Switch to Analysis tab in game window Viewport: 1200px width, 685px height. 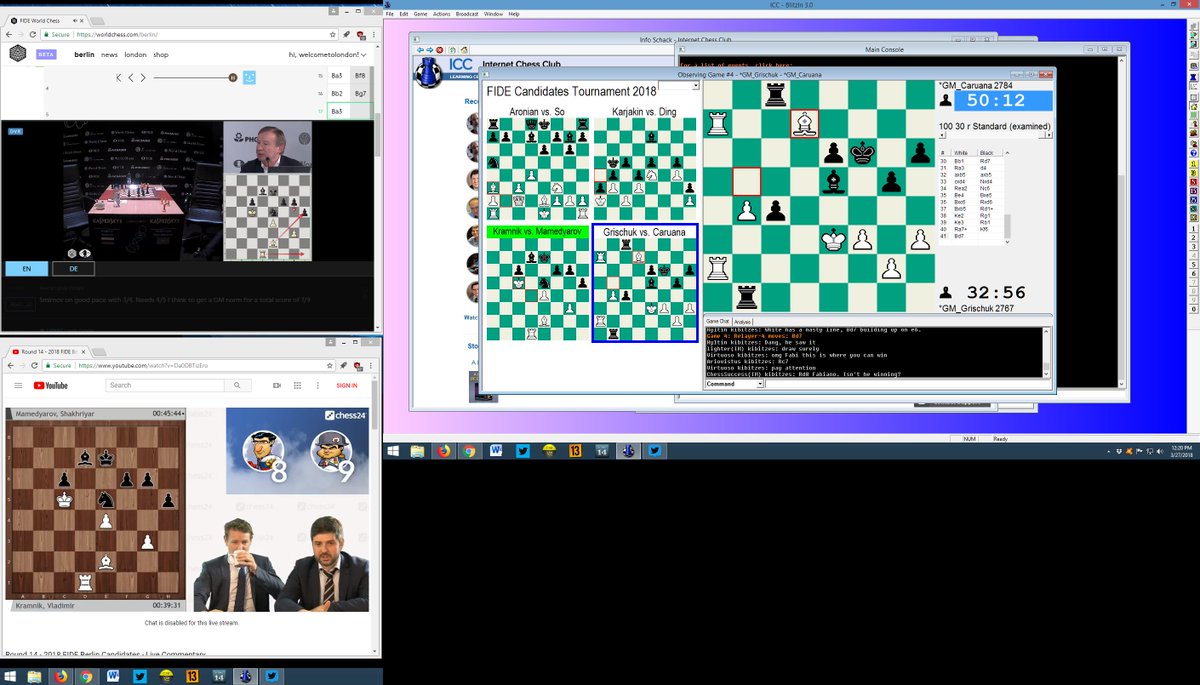click(742, 321)
